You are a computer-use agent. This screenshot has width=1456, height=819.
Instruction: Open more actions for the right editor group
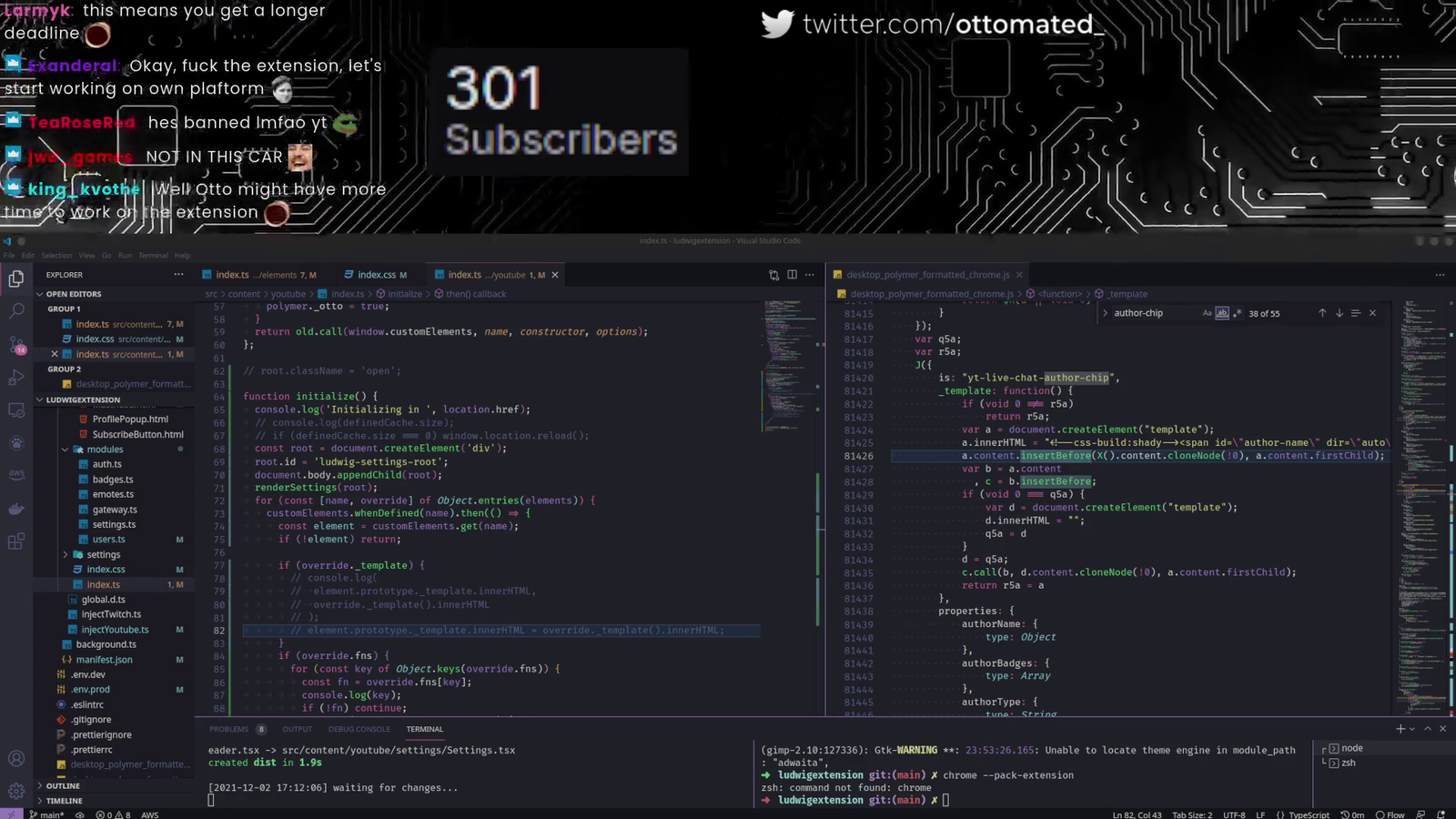coord(1440,275)
